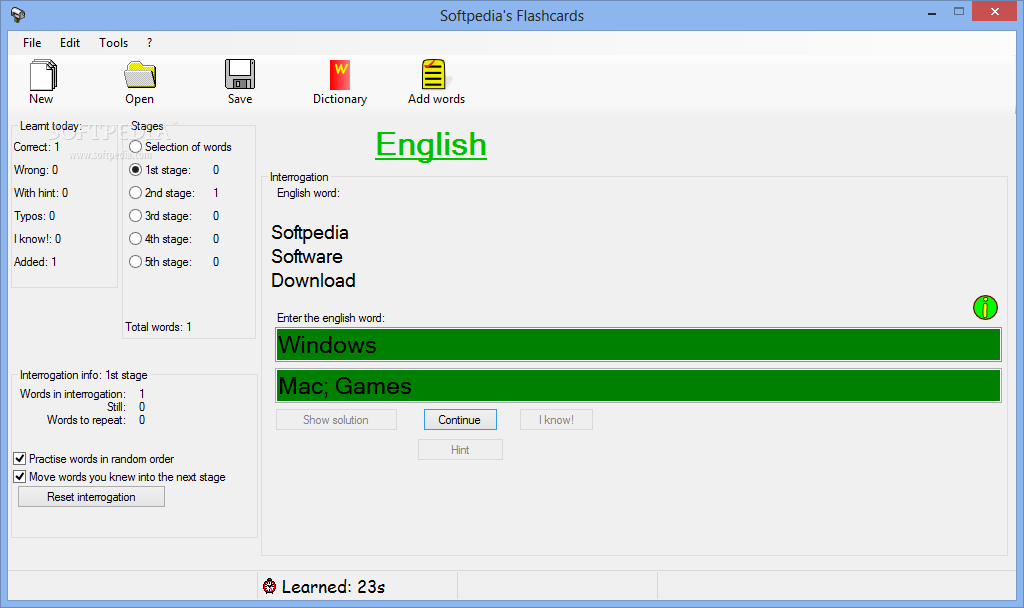Click the Windows answer input field
The width and height of the screenshot is (1024, 608).
(x=638, y=345)
